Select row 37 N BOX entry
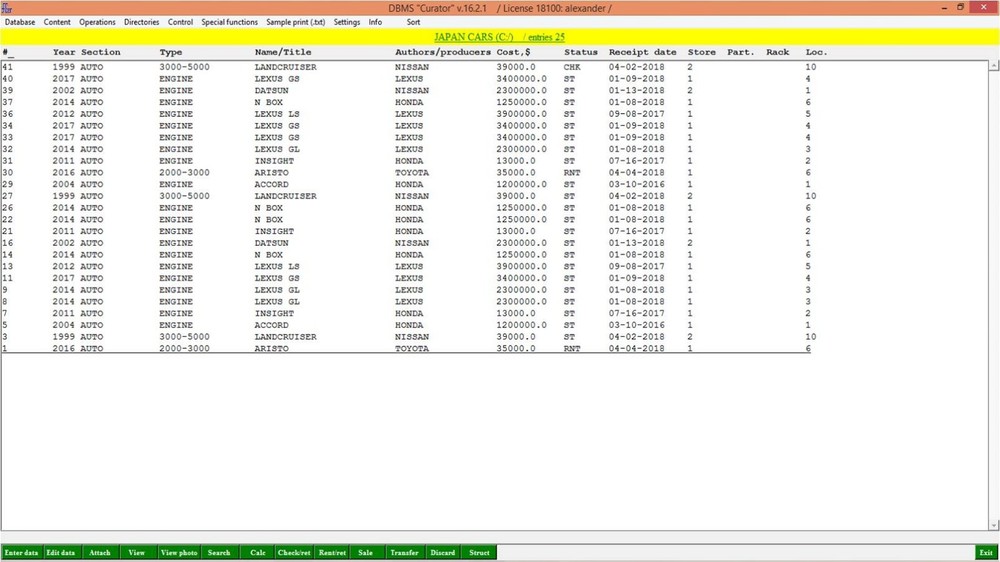 point(408,102)
